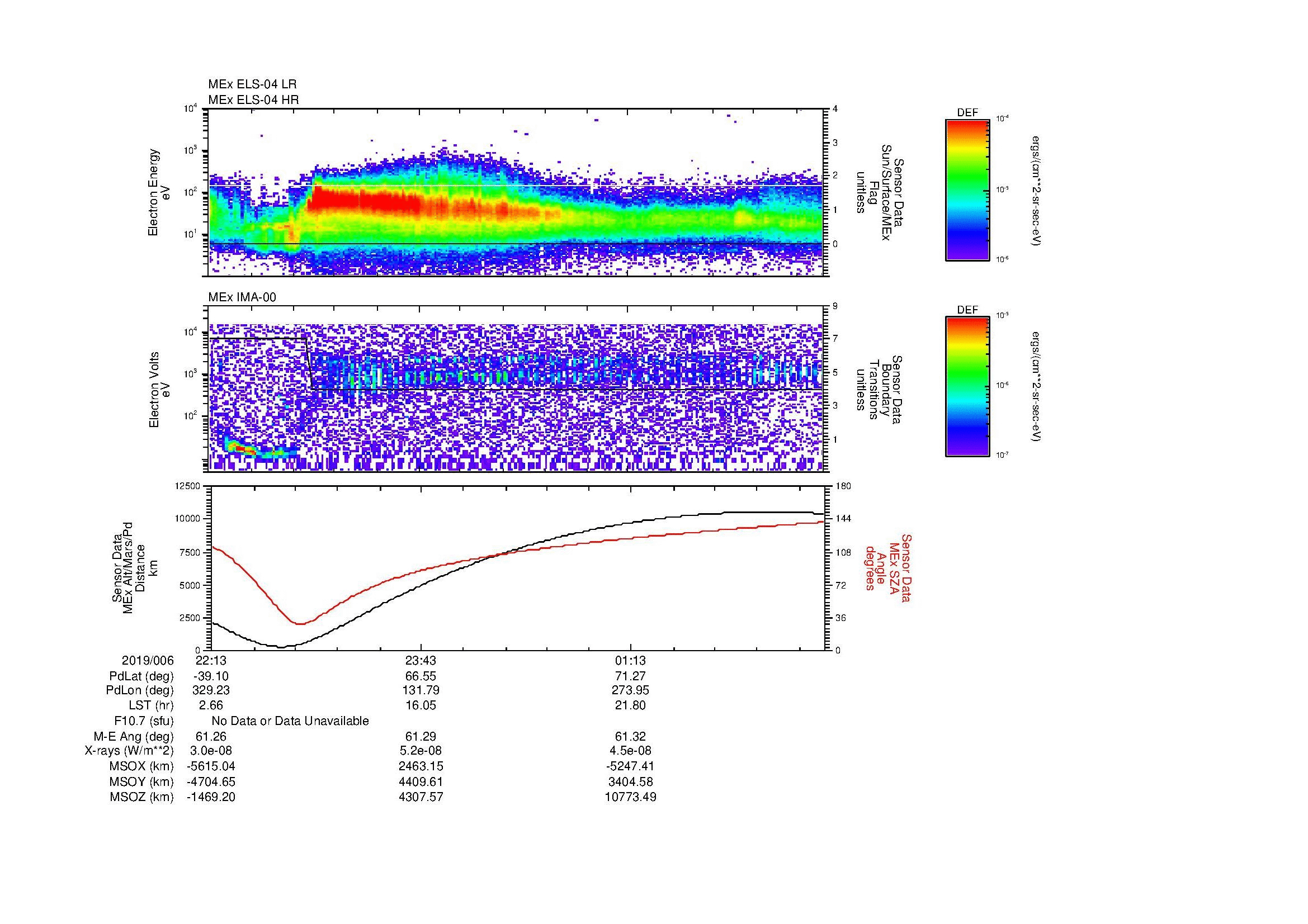Click the time tick label '23:43'

pos(421,661)
